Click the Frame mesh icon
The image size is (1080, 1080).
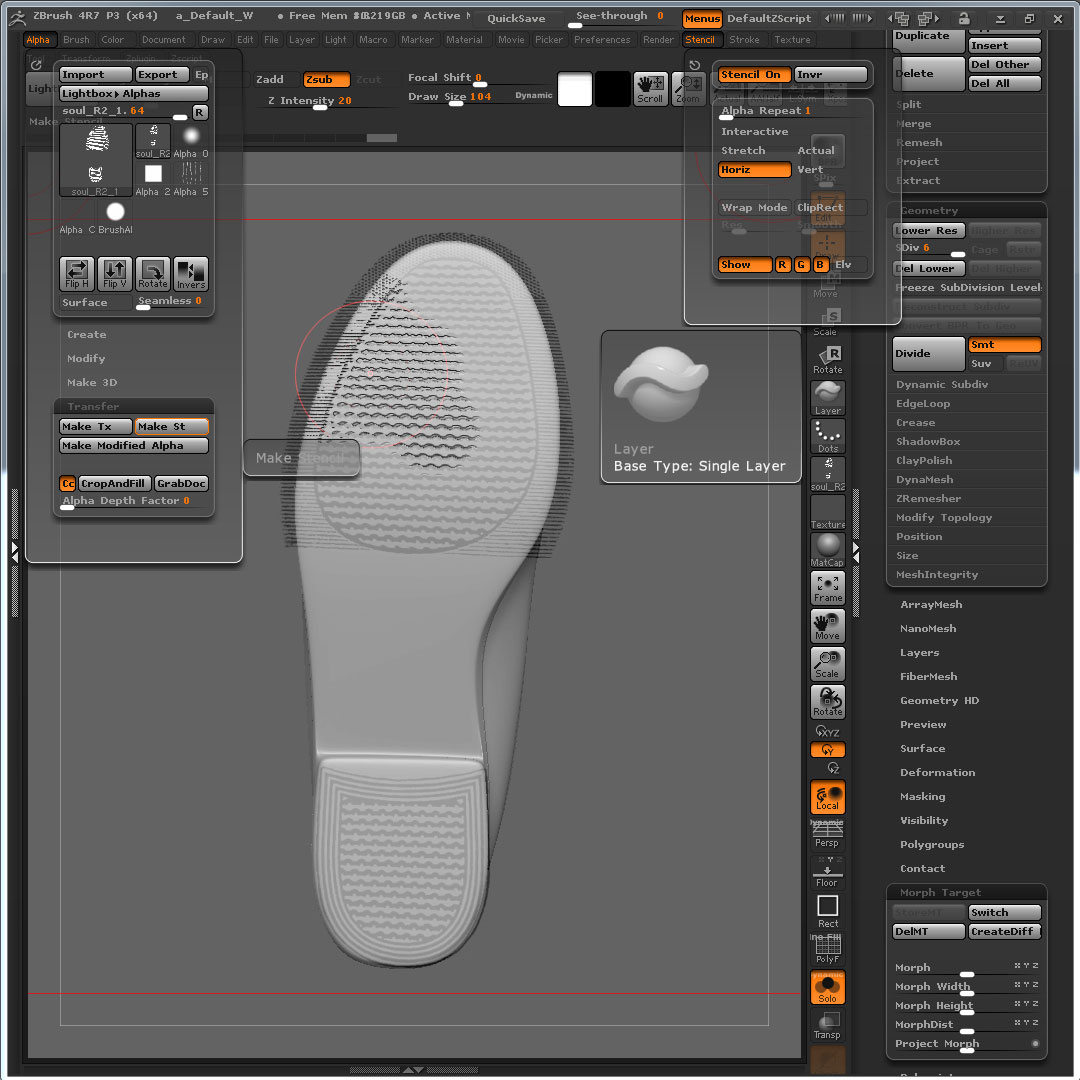pos(827,588)
